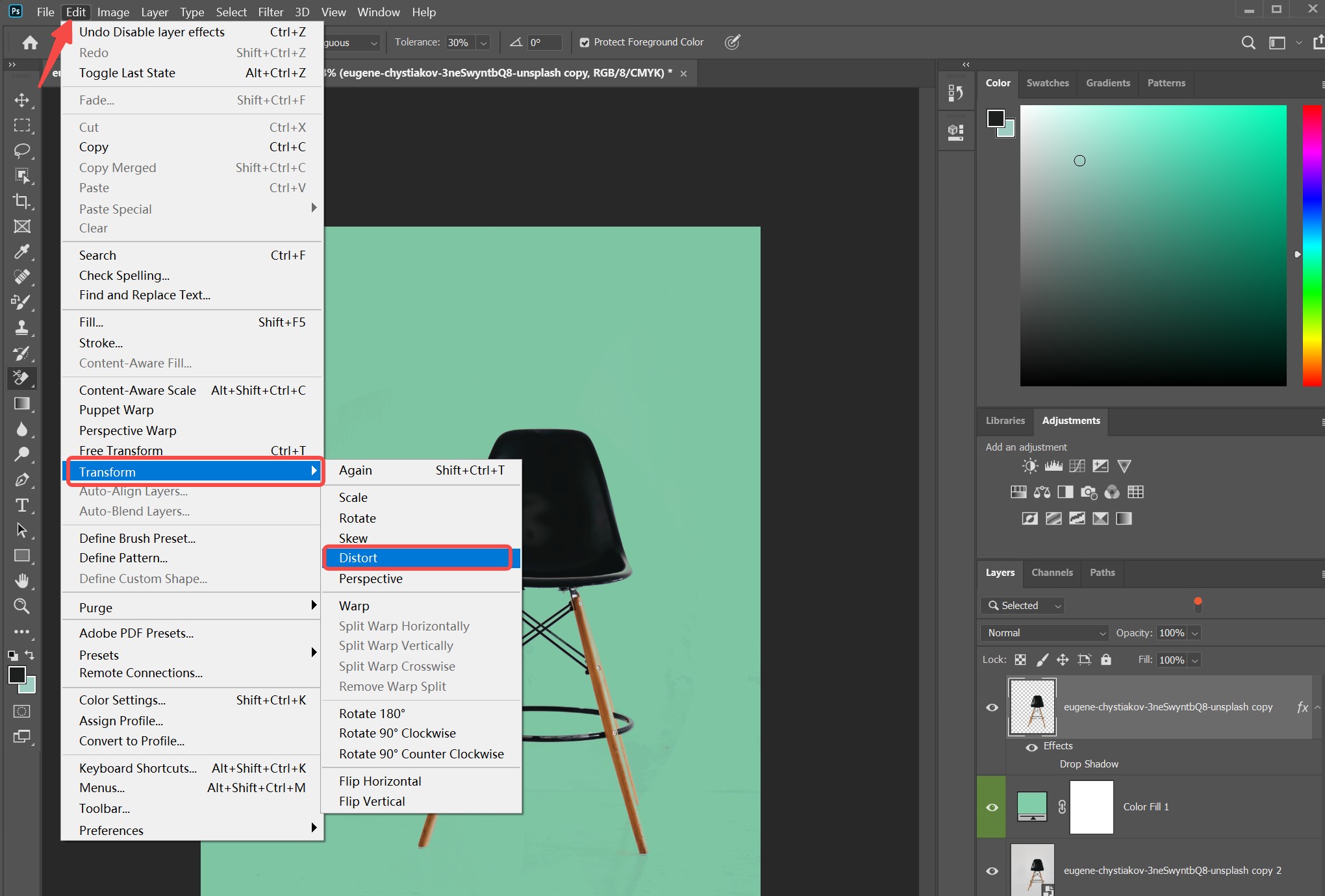Select the Path Selection tool
This screenshot has height=896, width=1325.
[22, 530]
